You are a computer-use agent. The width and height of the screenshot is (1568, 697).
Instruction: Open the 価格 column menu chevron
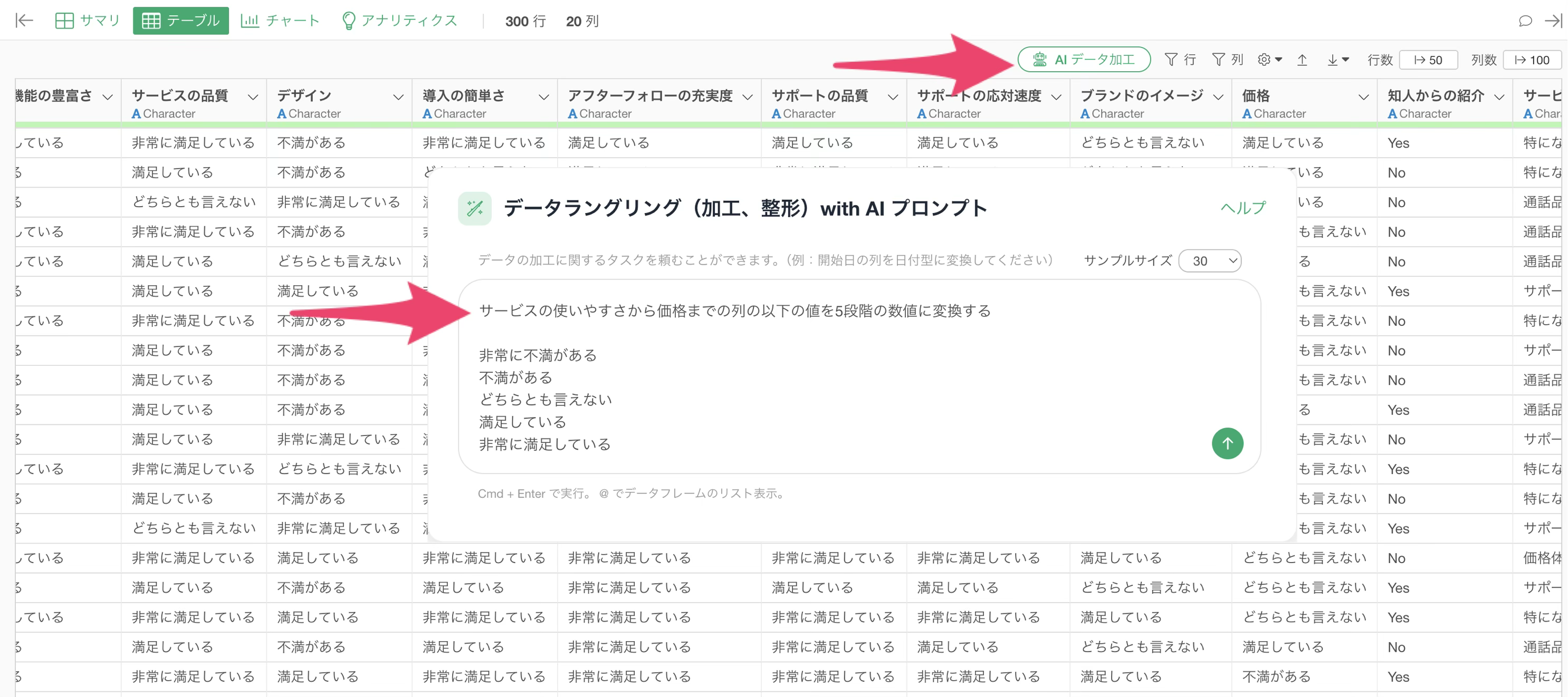click(x=1363, y=96)
